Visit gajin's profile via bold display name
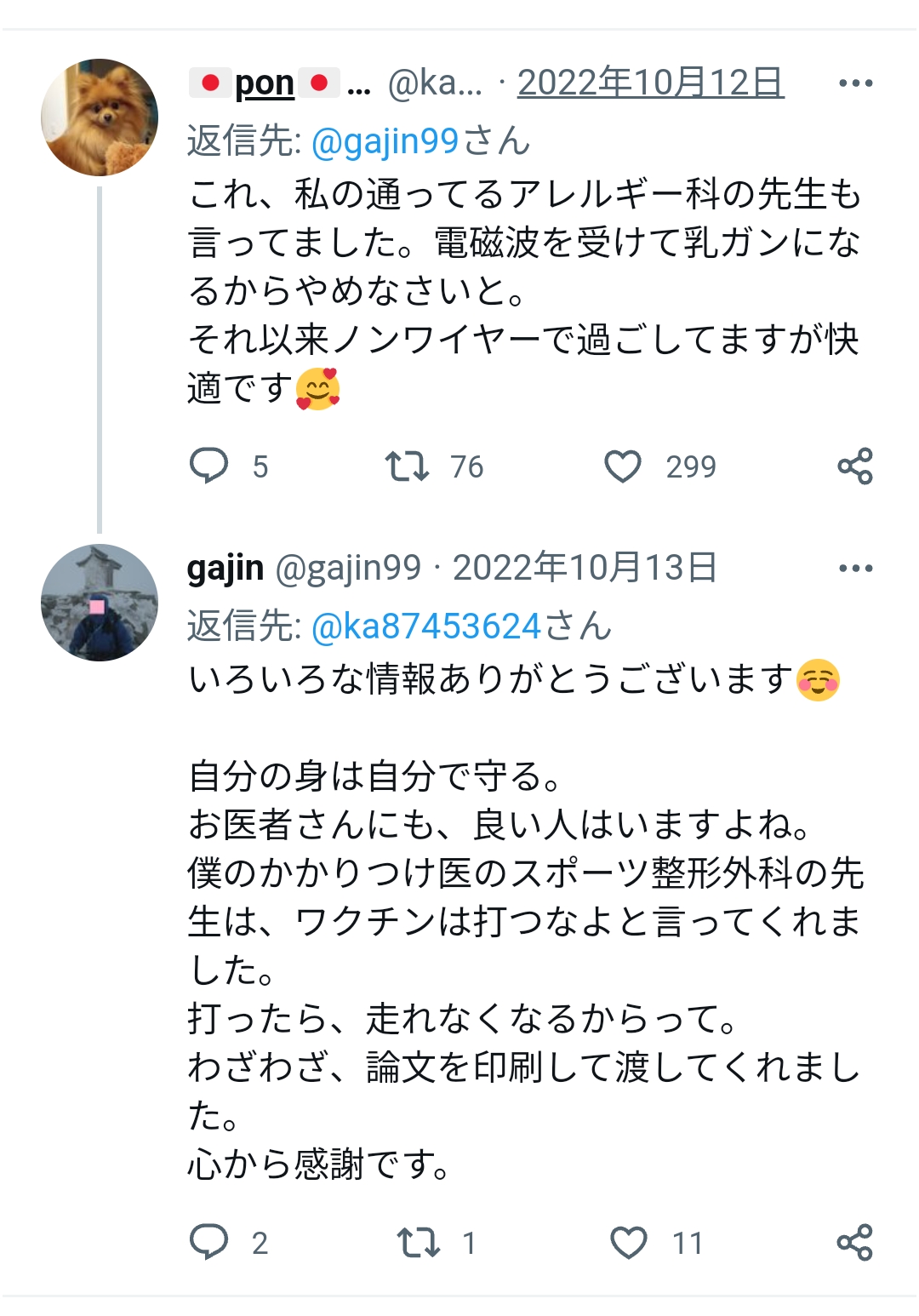Viewport: 919px width, 1316px height. pyautogui.click(x=225, y=568)
